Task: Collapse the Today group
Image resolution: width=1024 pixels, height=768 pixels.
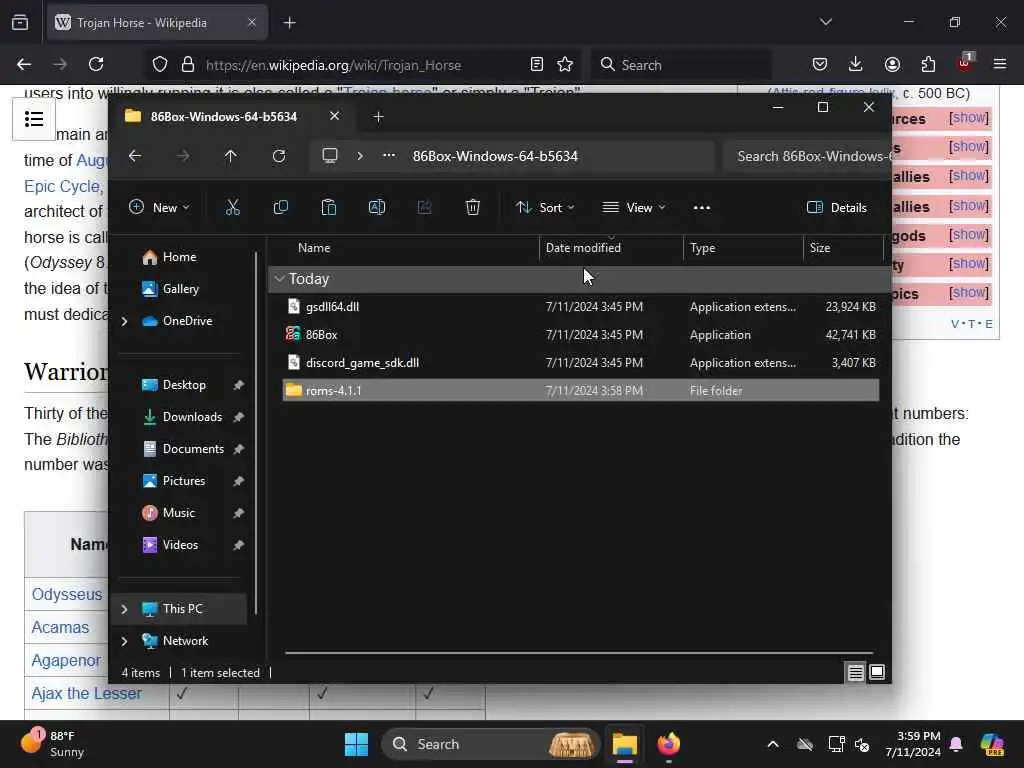Action: (x=280, y=279)
